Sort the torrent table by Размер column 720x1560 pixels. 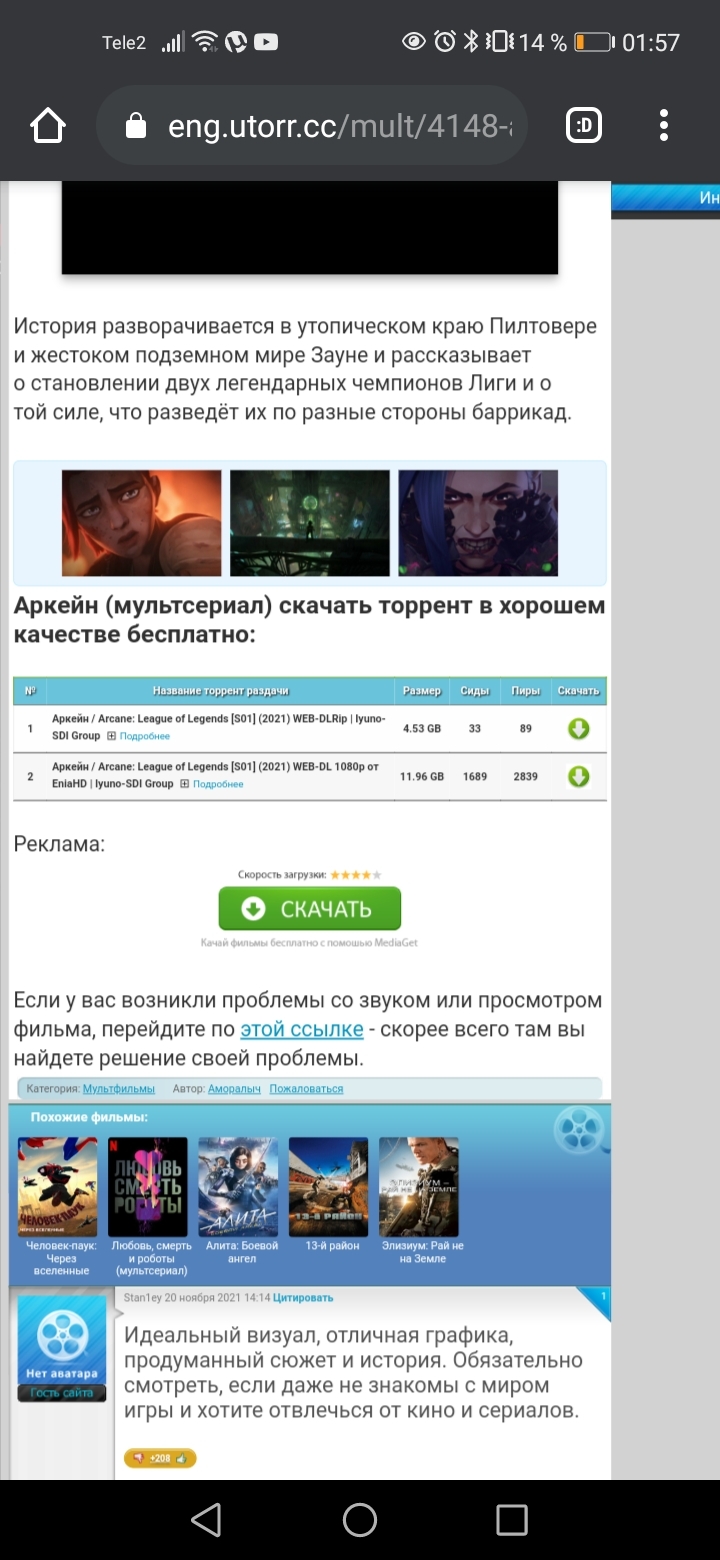pyautogui.click(x=421, y=691)
